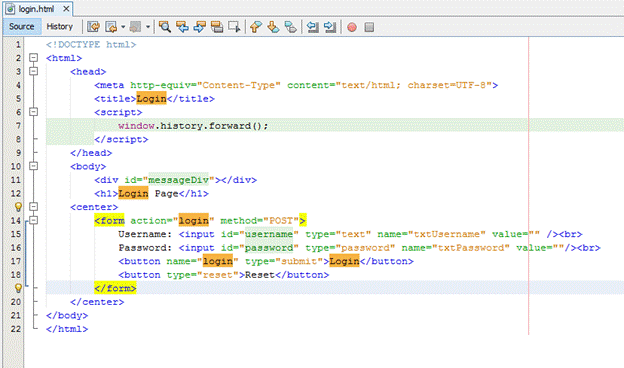The height and width of the screenshot is (368, 624).
Task: Click the highlighted closing form tag
Action: tap(115, 288)
